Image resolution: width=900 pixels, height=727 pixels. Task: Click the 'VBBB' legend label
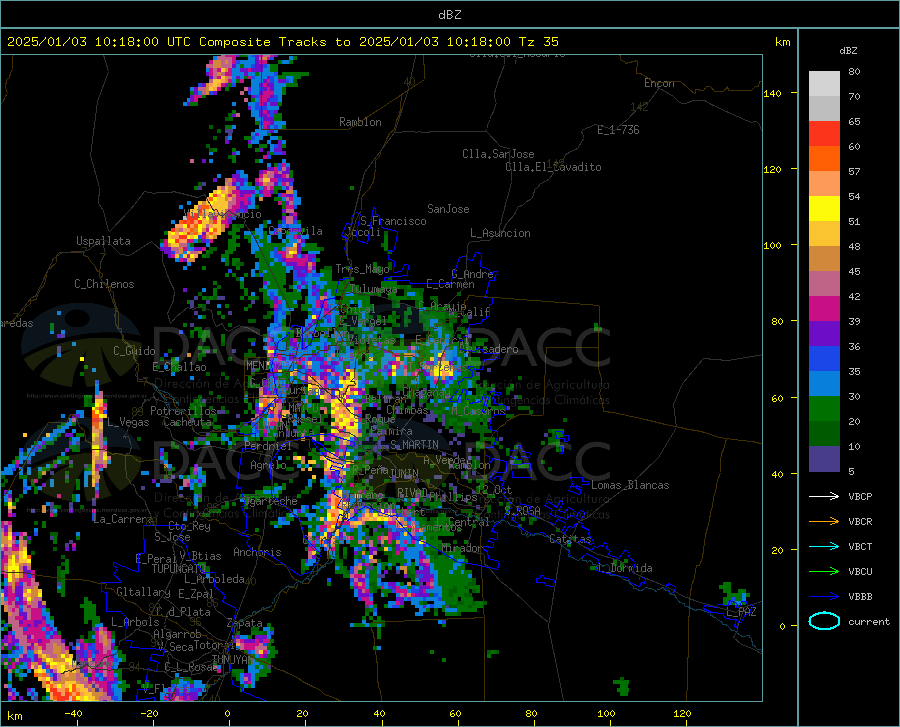(x=860, y=597)
